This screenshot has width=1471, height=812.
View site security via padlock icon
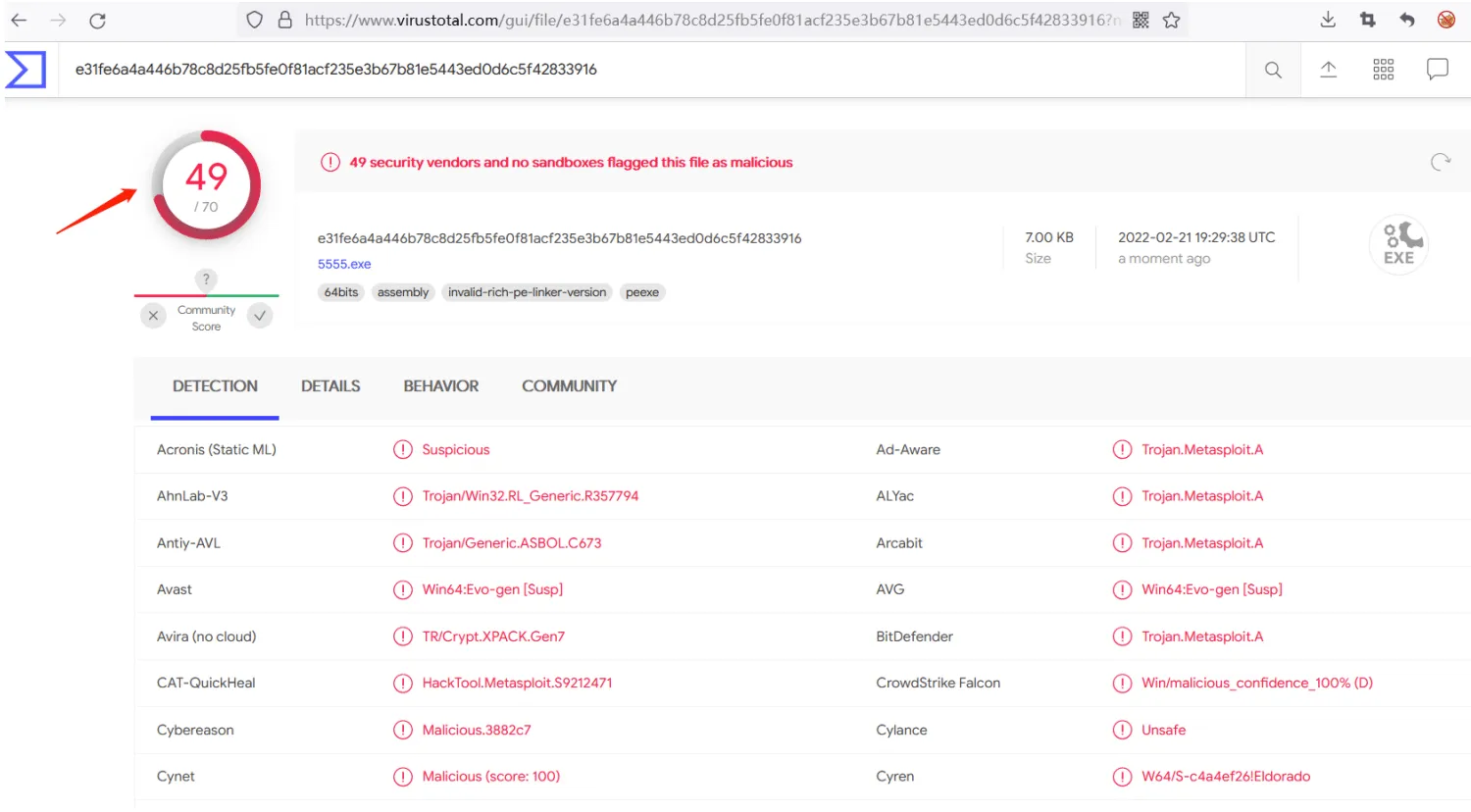pos(285,20)
